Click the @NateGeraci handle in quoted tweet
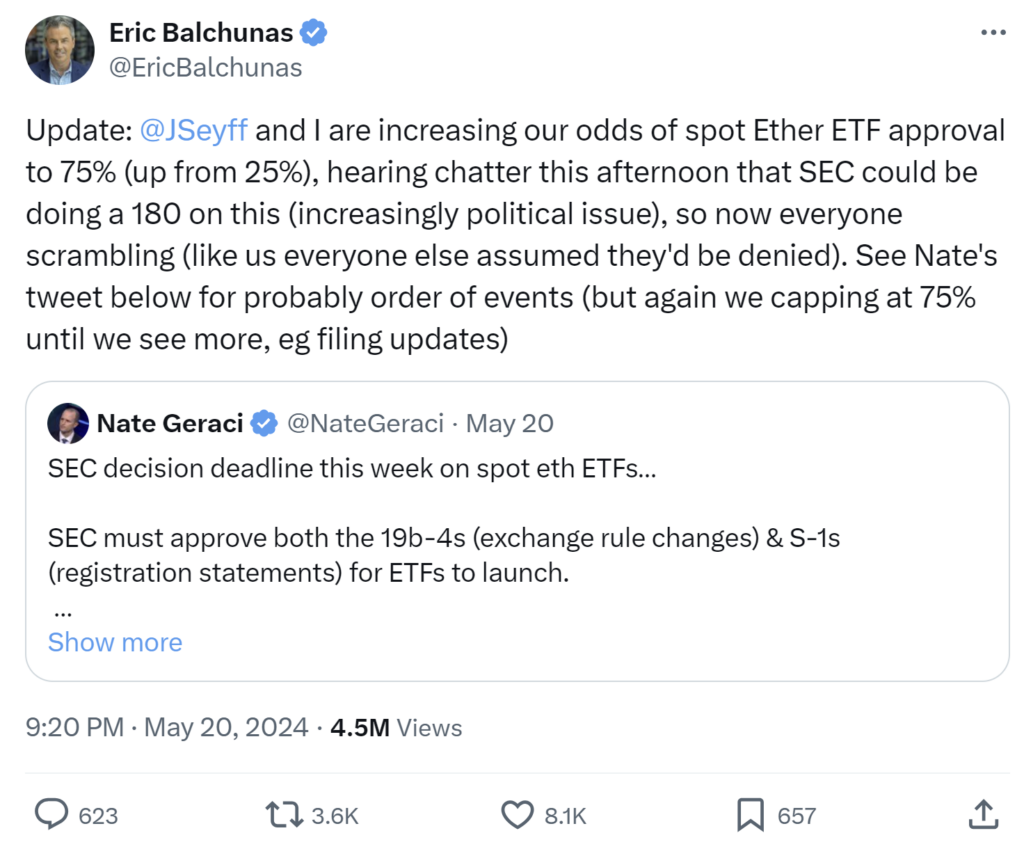The height and width of the screenshot is (849, 1024). 365,423
